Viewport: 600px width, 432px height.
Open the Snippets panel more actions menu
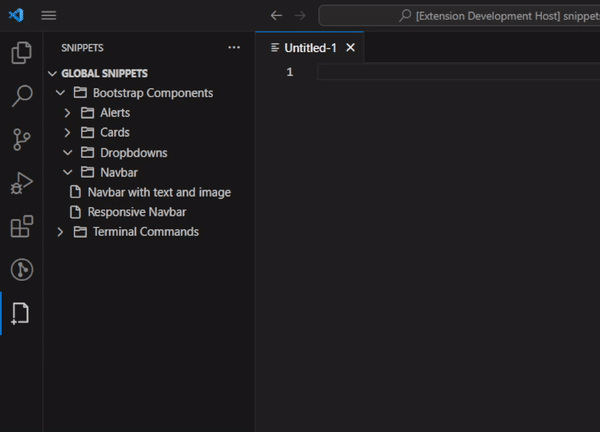tap(234, 48)
